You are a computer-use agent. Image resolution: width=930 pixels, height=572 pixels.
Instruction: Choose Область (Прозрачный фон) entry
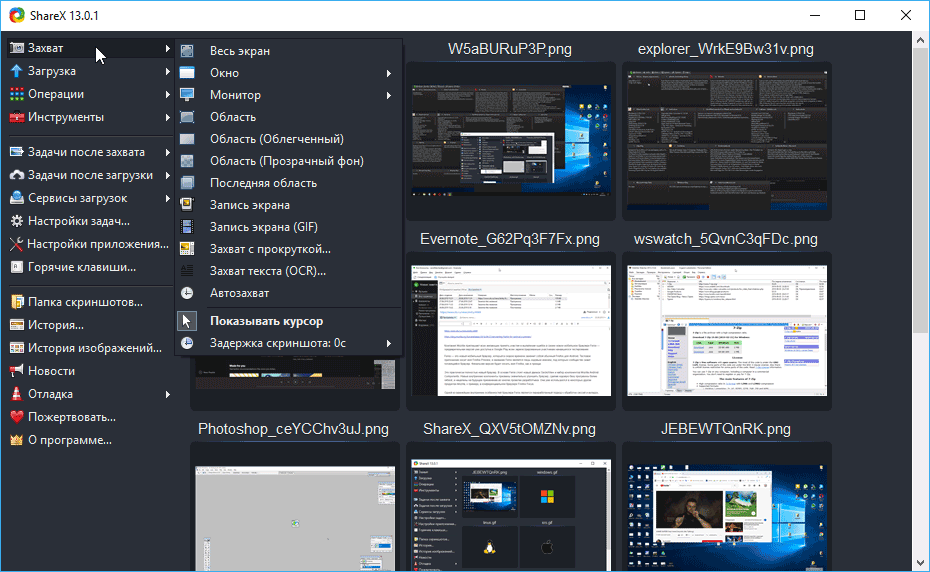[x=289, y=161]
